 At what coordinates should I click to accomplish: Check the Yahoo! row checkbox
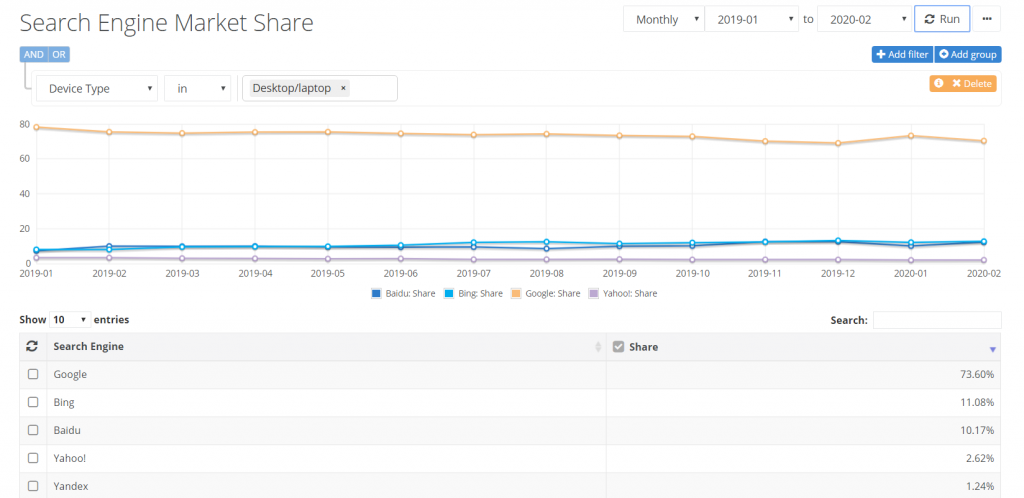point(33,458)
